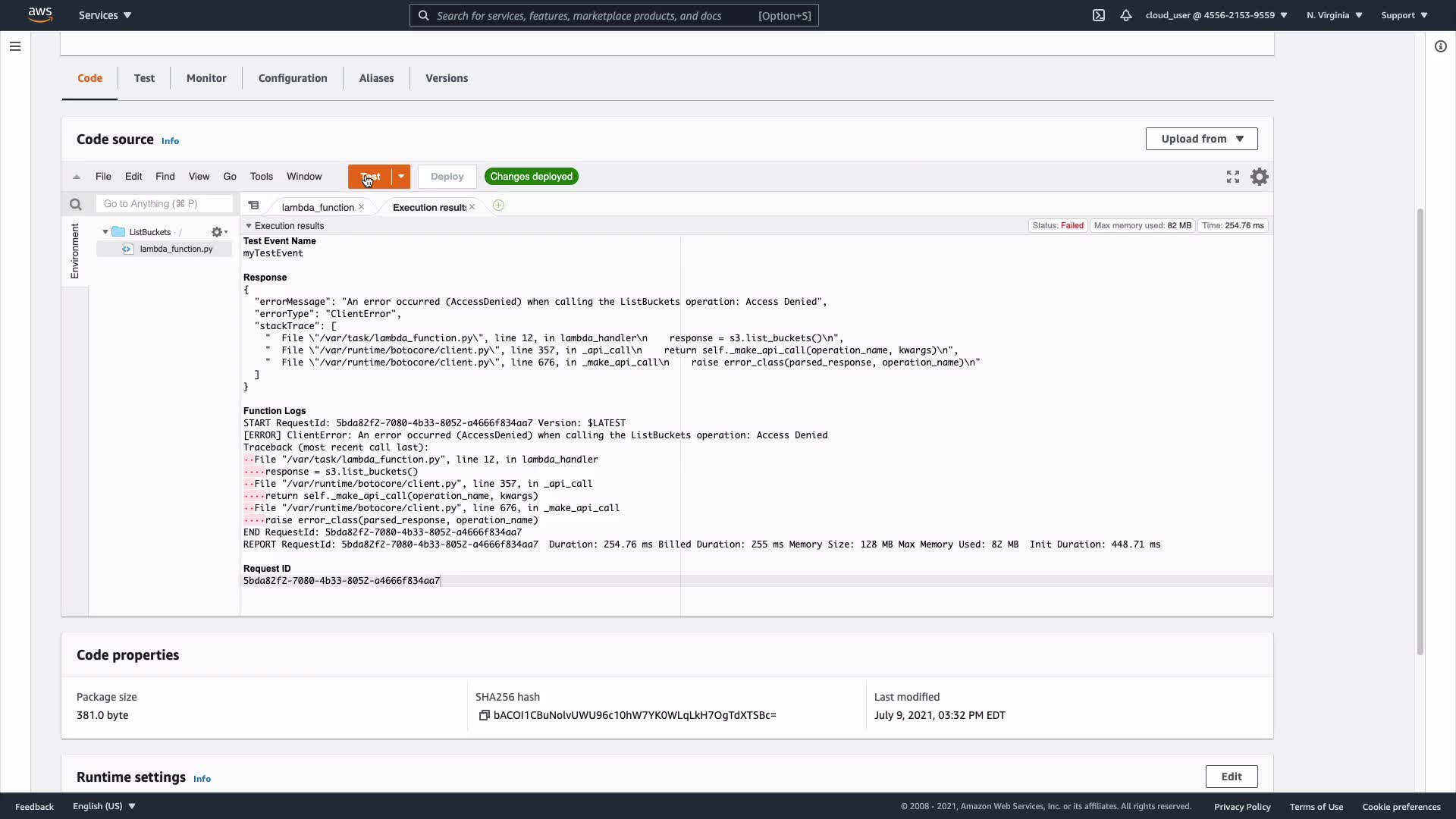
Task: Copy the SHA256 hash value
Action: click(484, 715)
